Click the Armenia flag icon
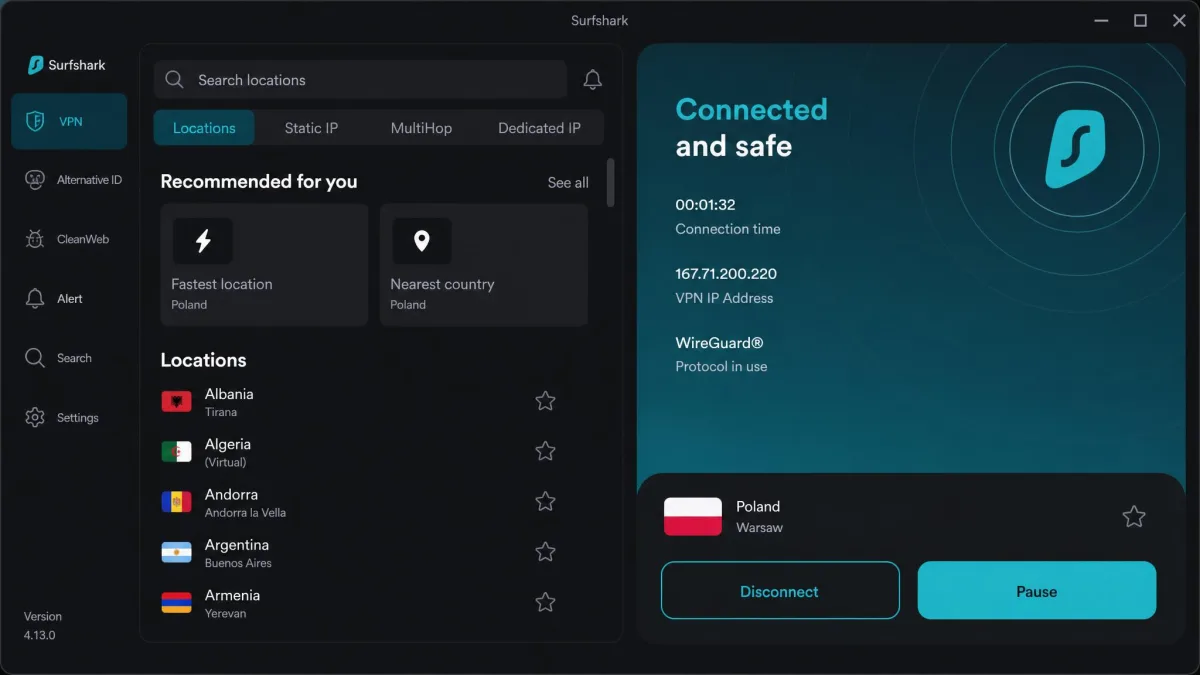Screen dimensions: 1200x675 pyautogui.click(x=177, y=602)
